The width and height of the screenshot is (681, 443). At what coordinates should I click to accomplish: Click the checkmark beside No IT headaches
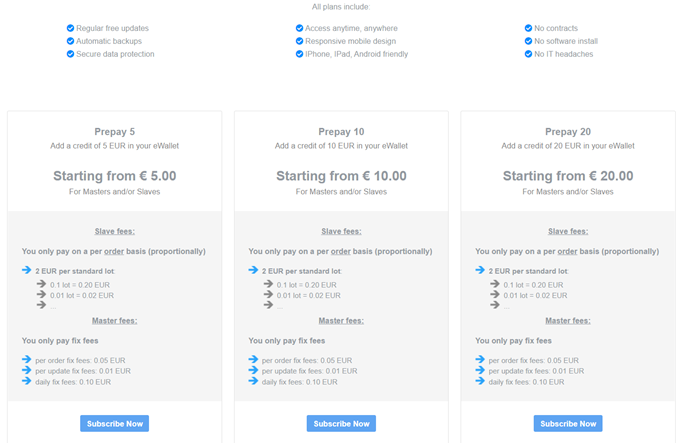528,54
